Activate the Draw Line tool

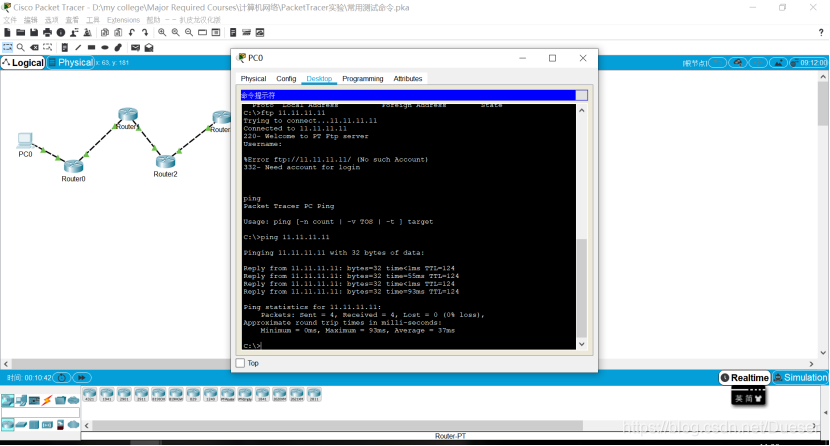[x=78, y=48]
